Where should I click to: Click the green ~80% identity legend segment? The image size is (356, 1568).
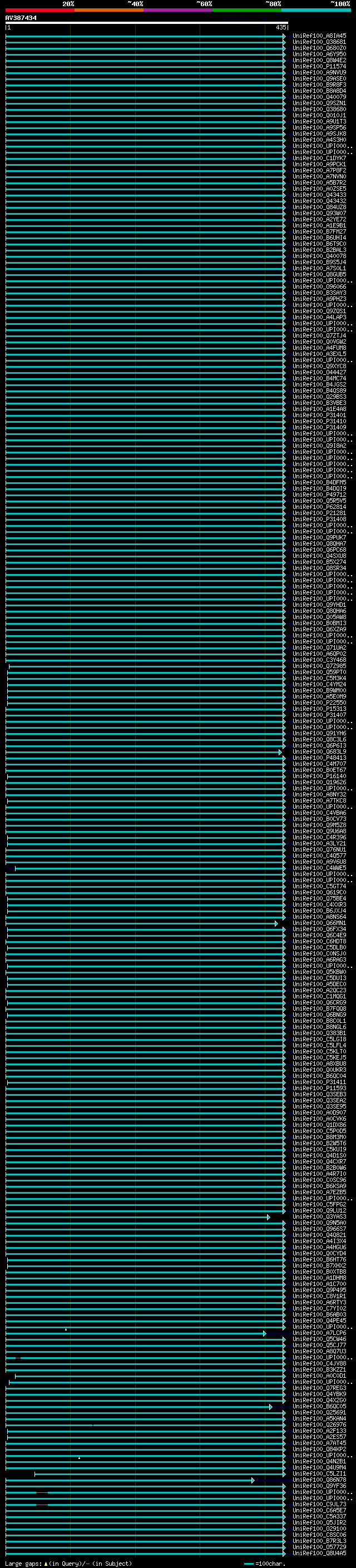pyautogui.click(x=247, y=10)
